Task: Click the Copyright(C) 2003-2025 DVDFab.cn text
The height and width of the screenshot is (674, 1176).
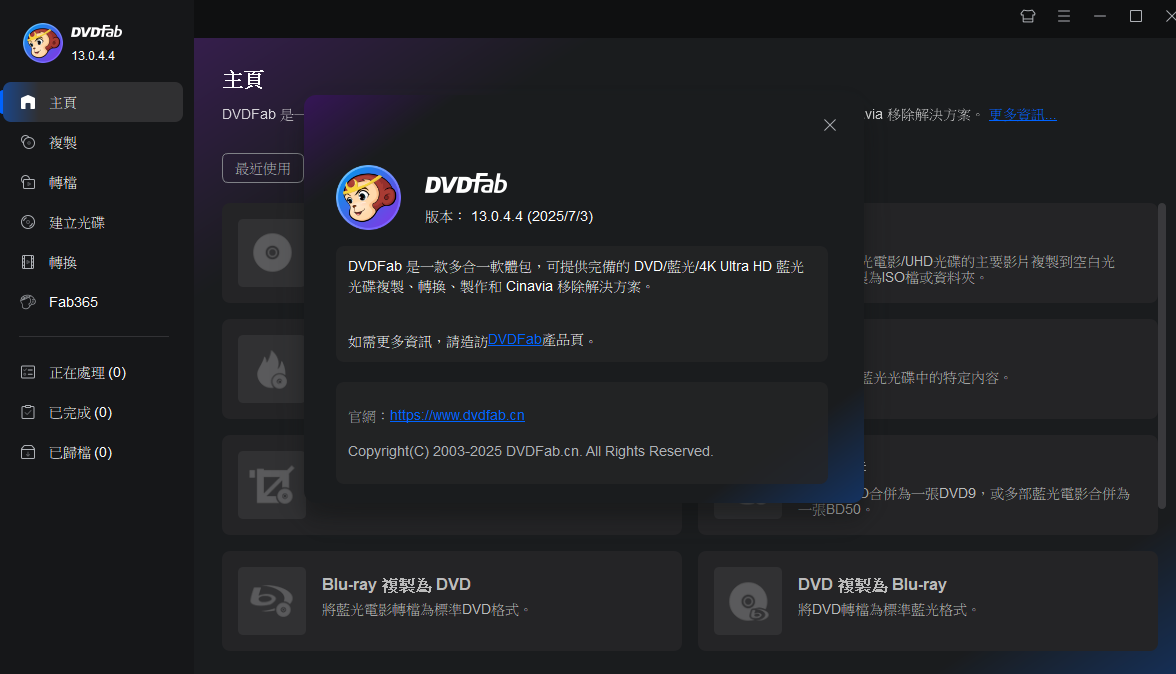Action: click(530, 451)
